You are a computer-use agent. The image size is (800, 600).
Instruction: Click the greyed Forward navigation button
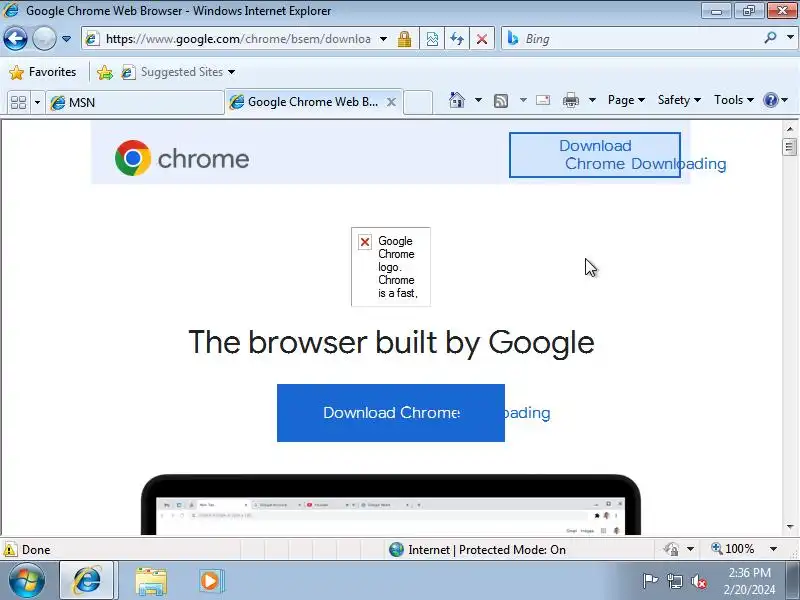(x=44, y=38)
